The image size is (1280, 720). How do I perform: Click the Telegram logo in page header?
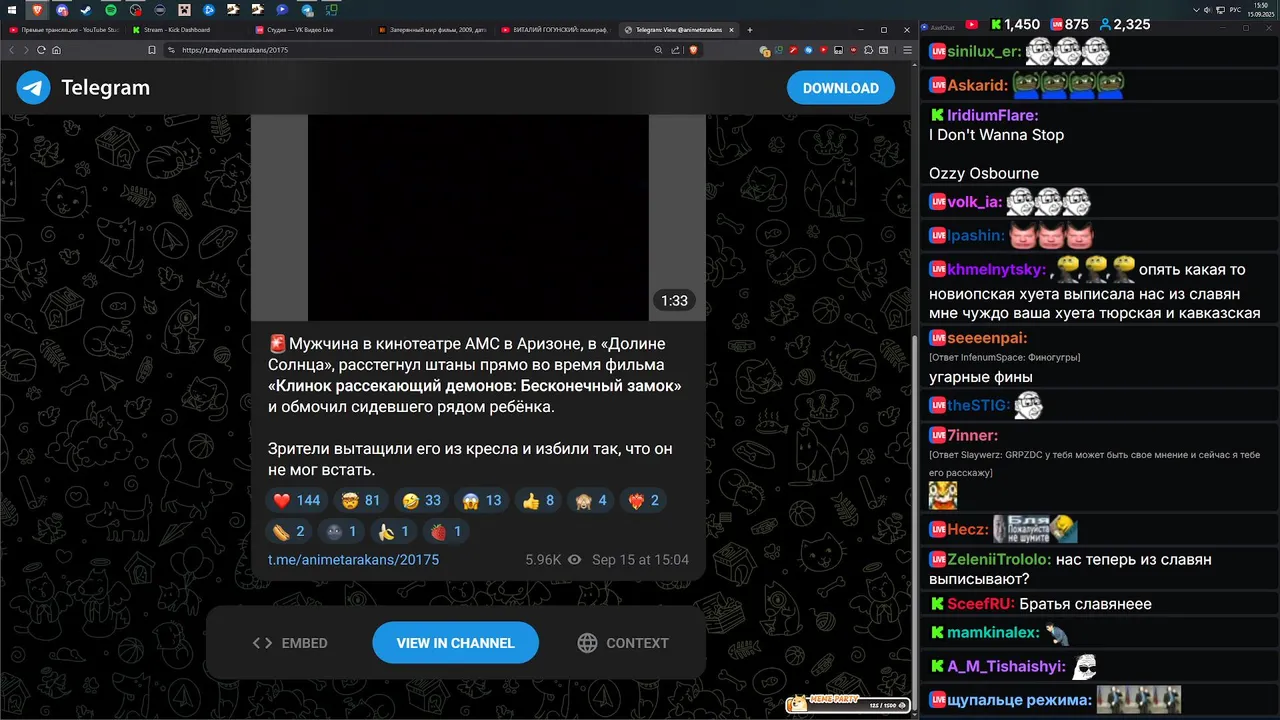33,88
